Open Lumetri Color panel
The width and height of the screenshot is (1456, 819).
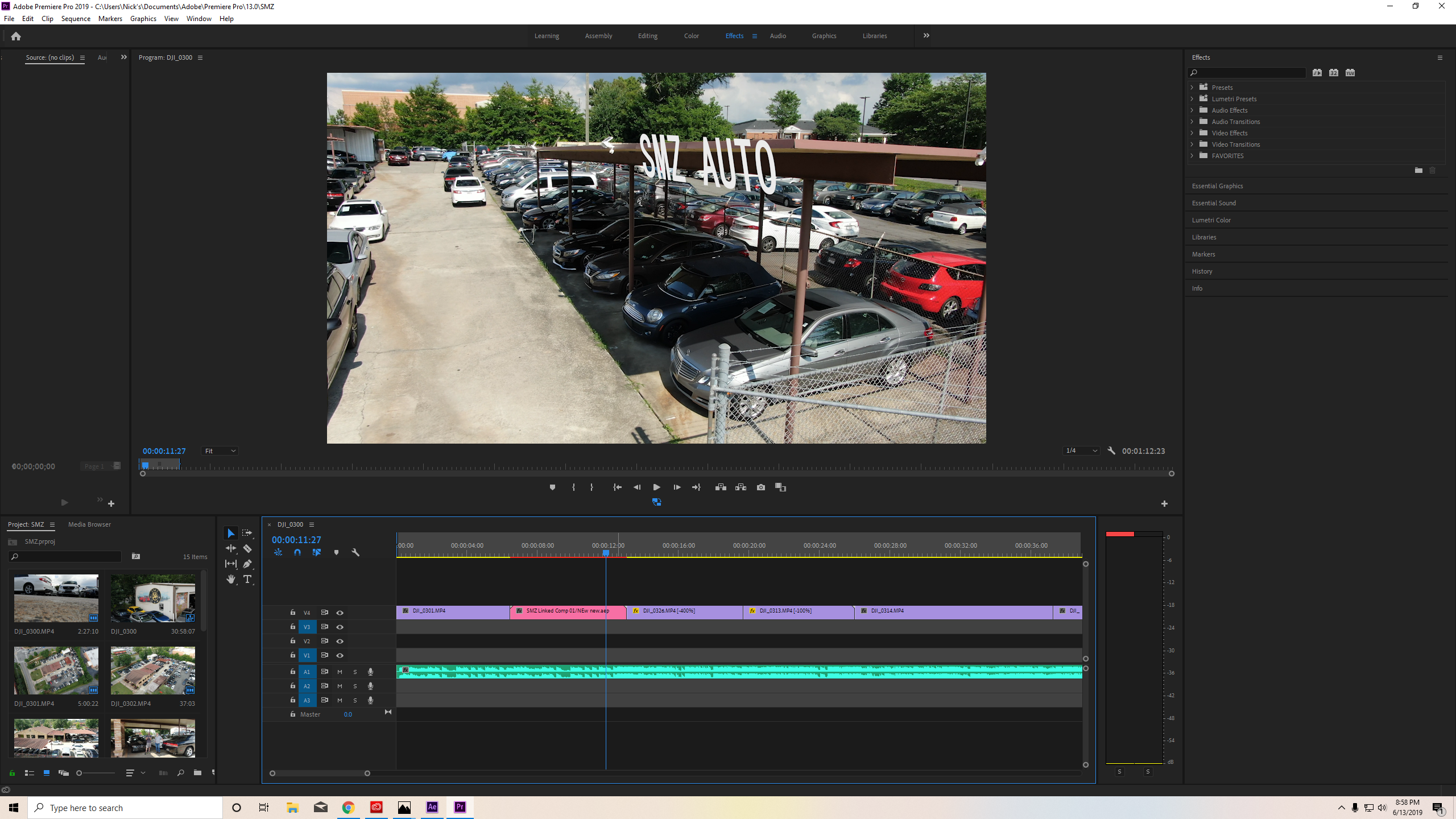1211,220
